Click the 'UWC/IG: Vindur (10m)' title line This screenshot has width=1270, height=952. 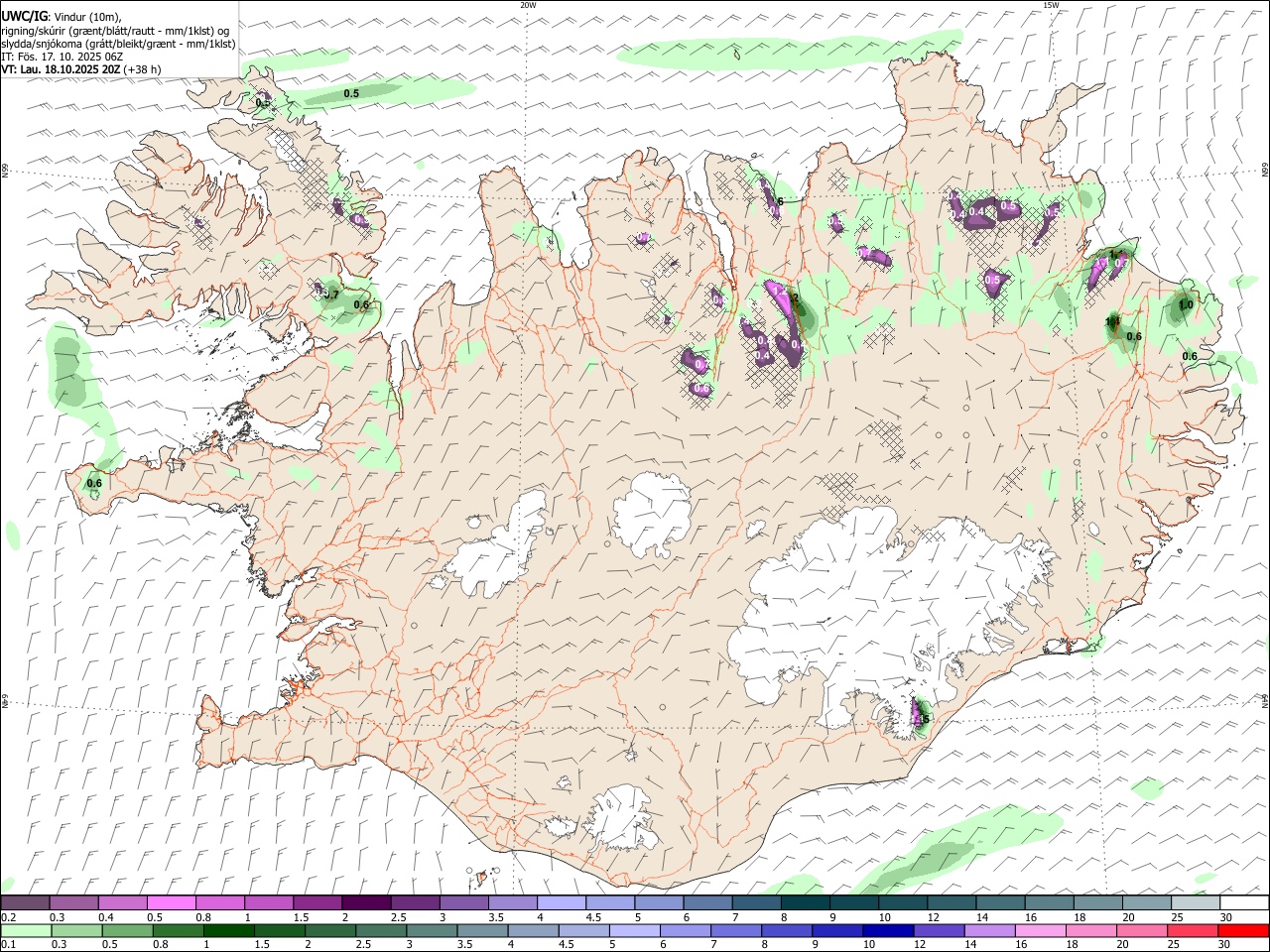61,16
